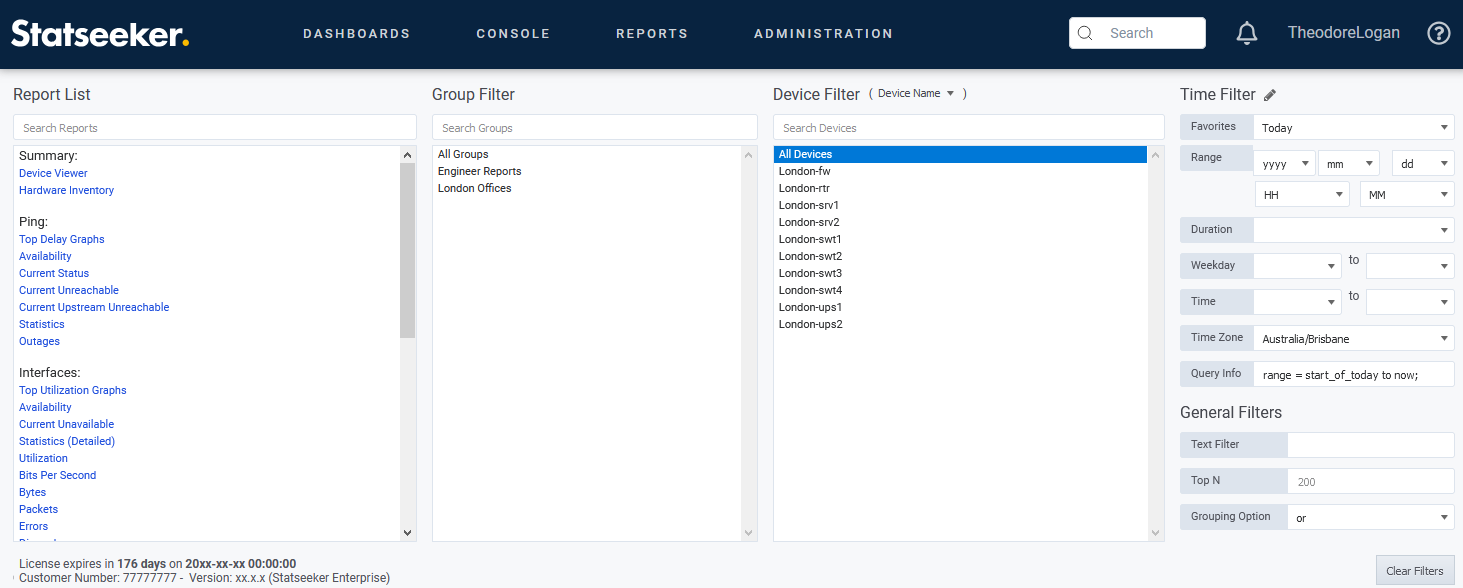Click the Statseeker logo
The height and width of the screenshot is (588, 1463).
100,34
